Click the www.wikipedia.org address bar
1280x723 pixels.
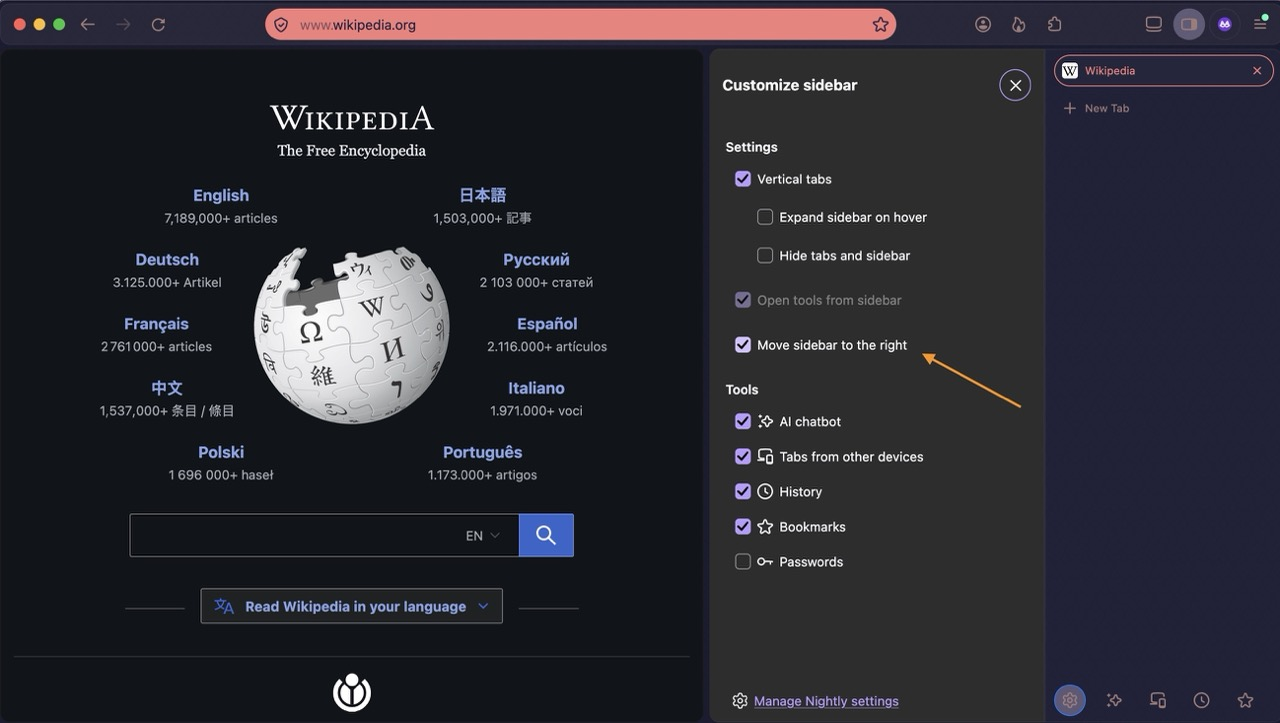[x=580, y=25]
